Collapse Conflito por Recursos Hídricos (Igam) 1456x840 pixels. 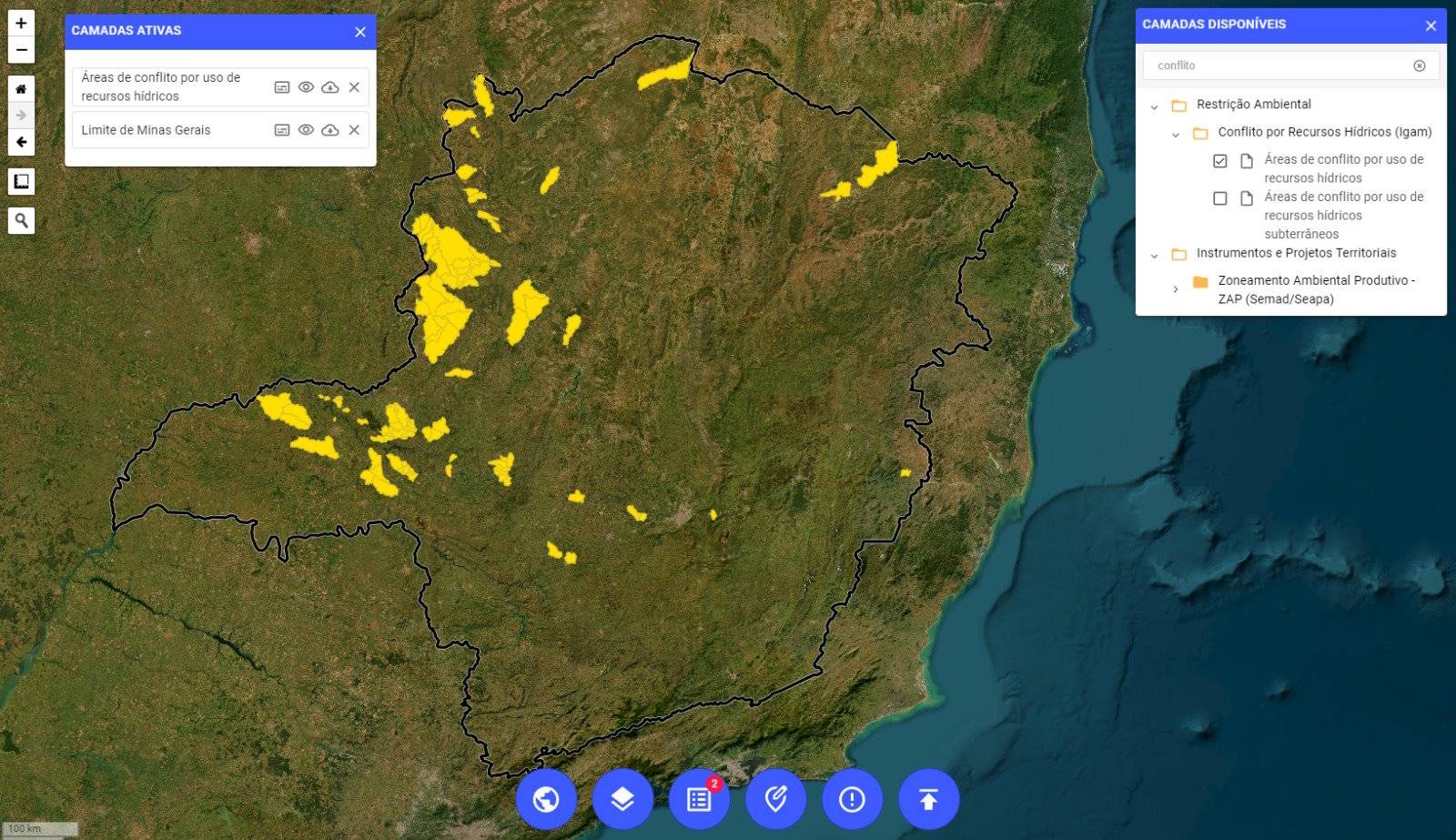[x=1175, y=135]
